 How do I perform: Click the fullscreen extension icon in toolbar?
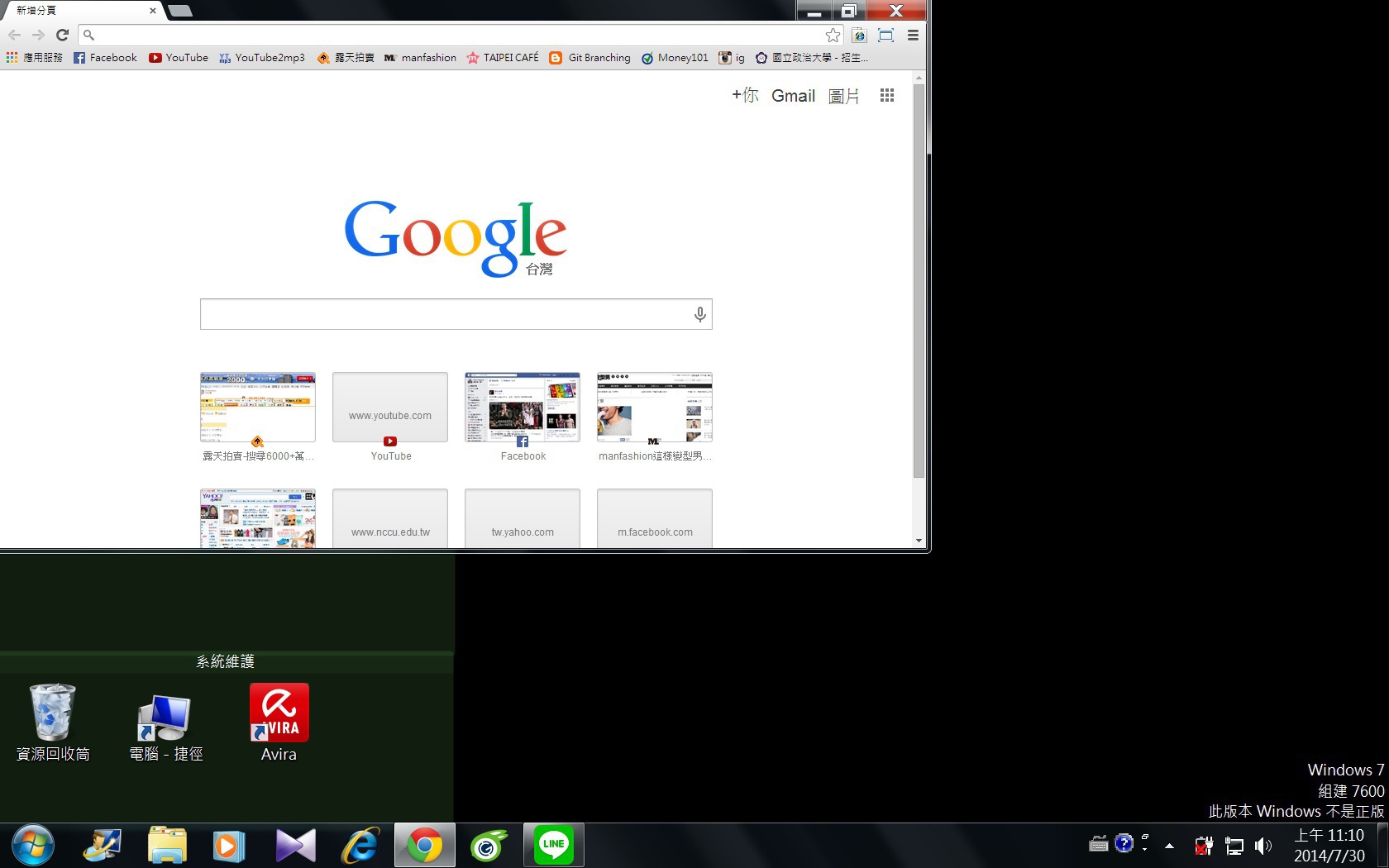[885, 35]
